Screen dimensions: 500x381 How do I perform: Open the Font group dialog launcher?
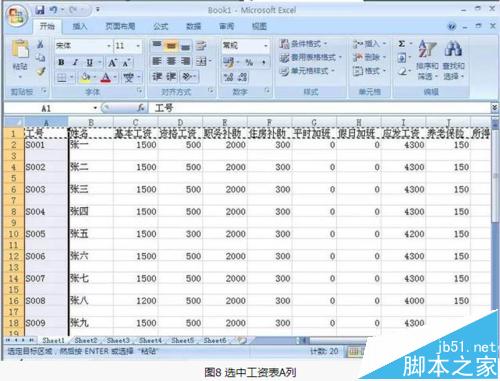(140, 90)
